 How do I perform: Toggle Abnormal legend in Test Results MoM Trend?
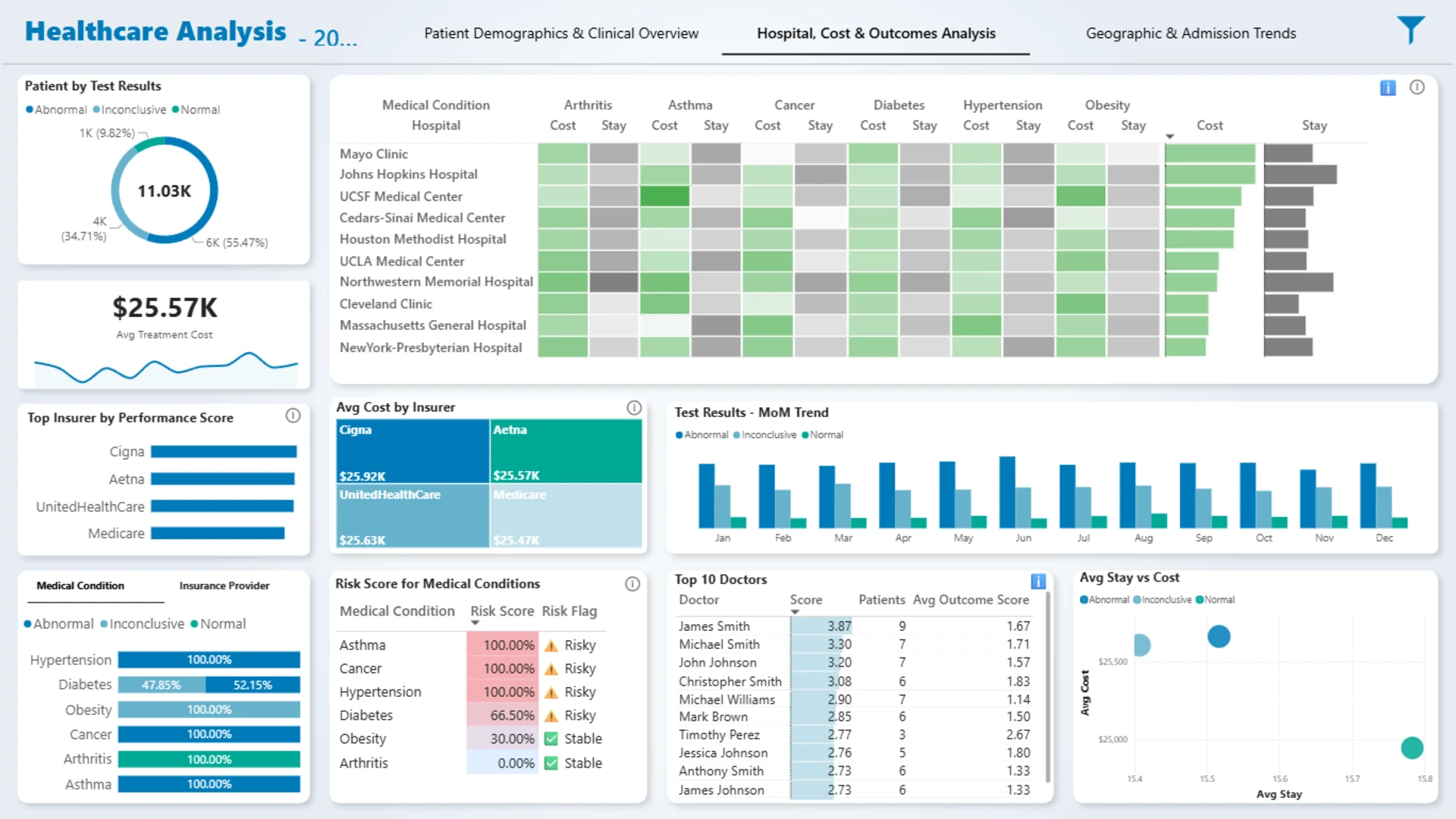click(701, 435)
